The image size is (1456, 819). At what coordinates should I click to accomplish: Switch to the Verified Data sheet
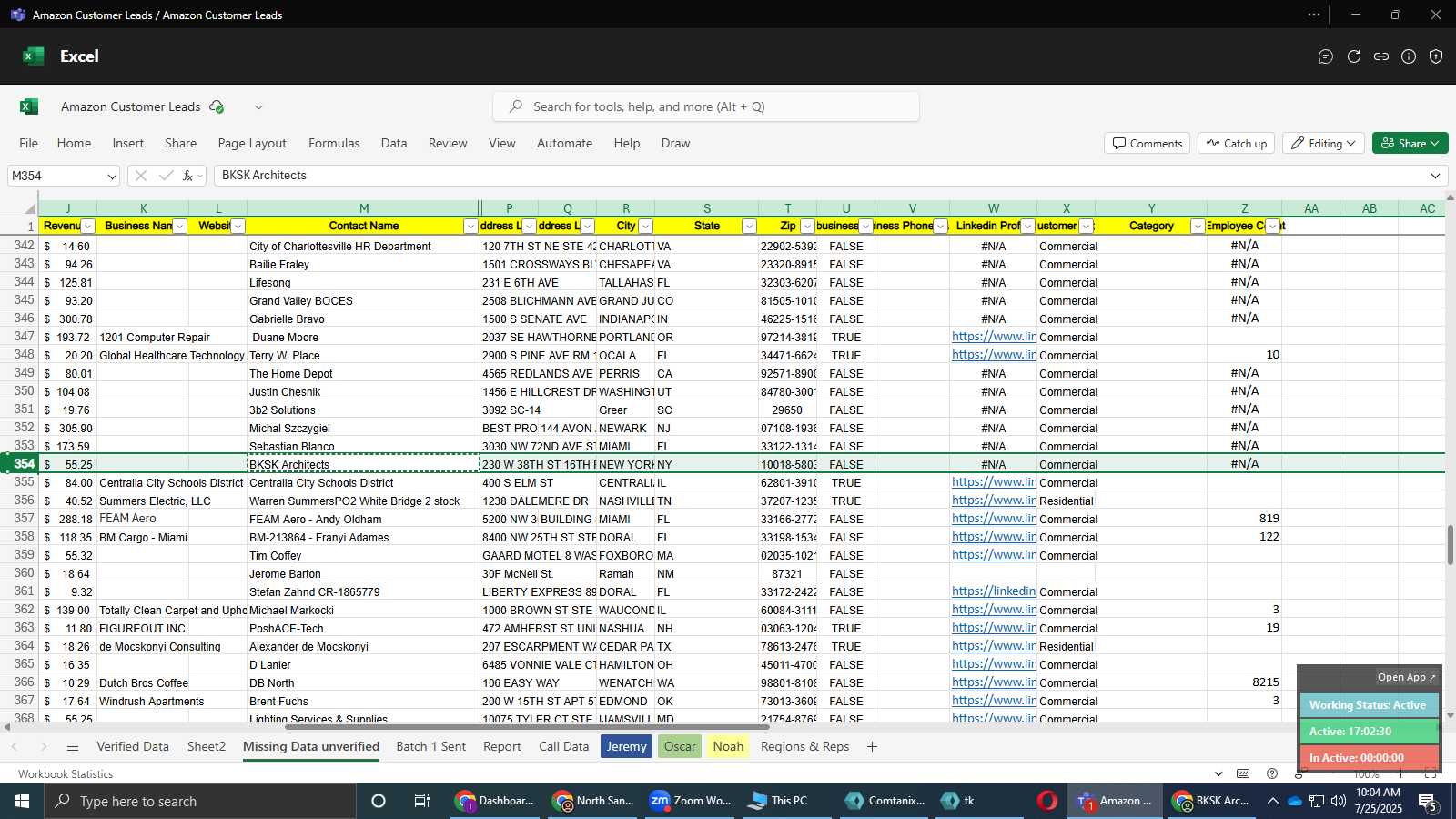[133, 746]
